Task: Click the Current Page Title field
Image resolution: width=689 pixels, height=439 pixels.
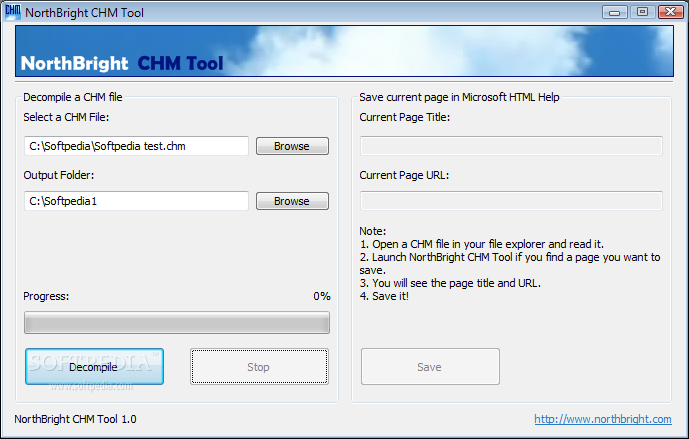Action: pyautogui.click(x=511, y=146)
